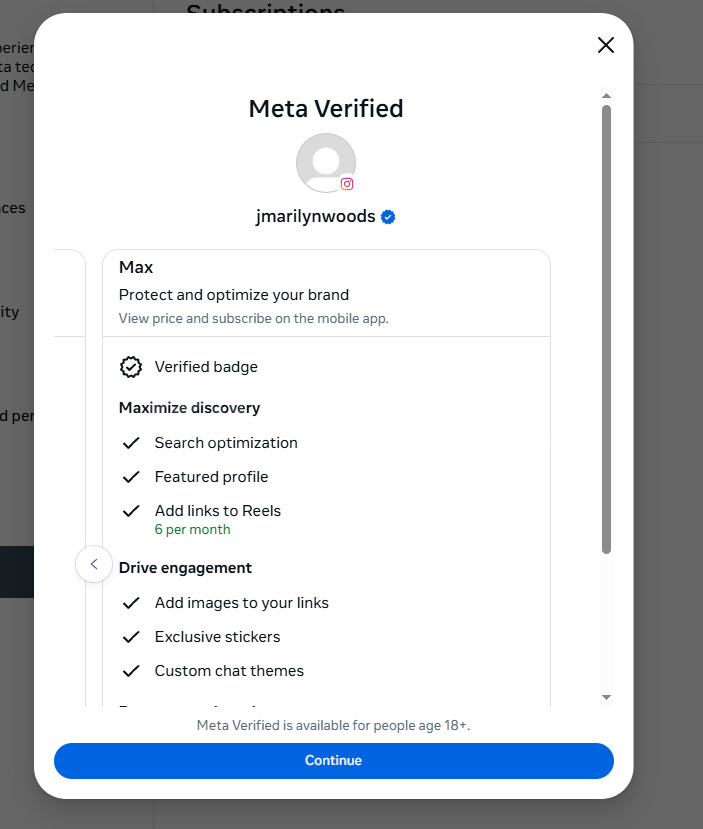703x829 pixels.
Task: Select the Max plan title
Action: tap(136, 267)
